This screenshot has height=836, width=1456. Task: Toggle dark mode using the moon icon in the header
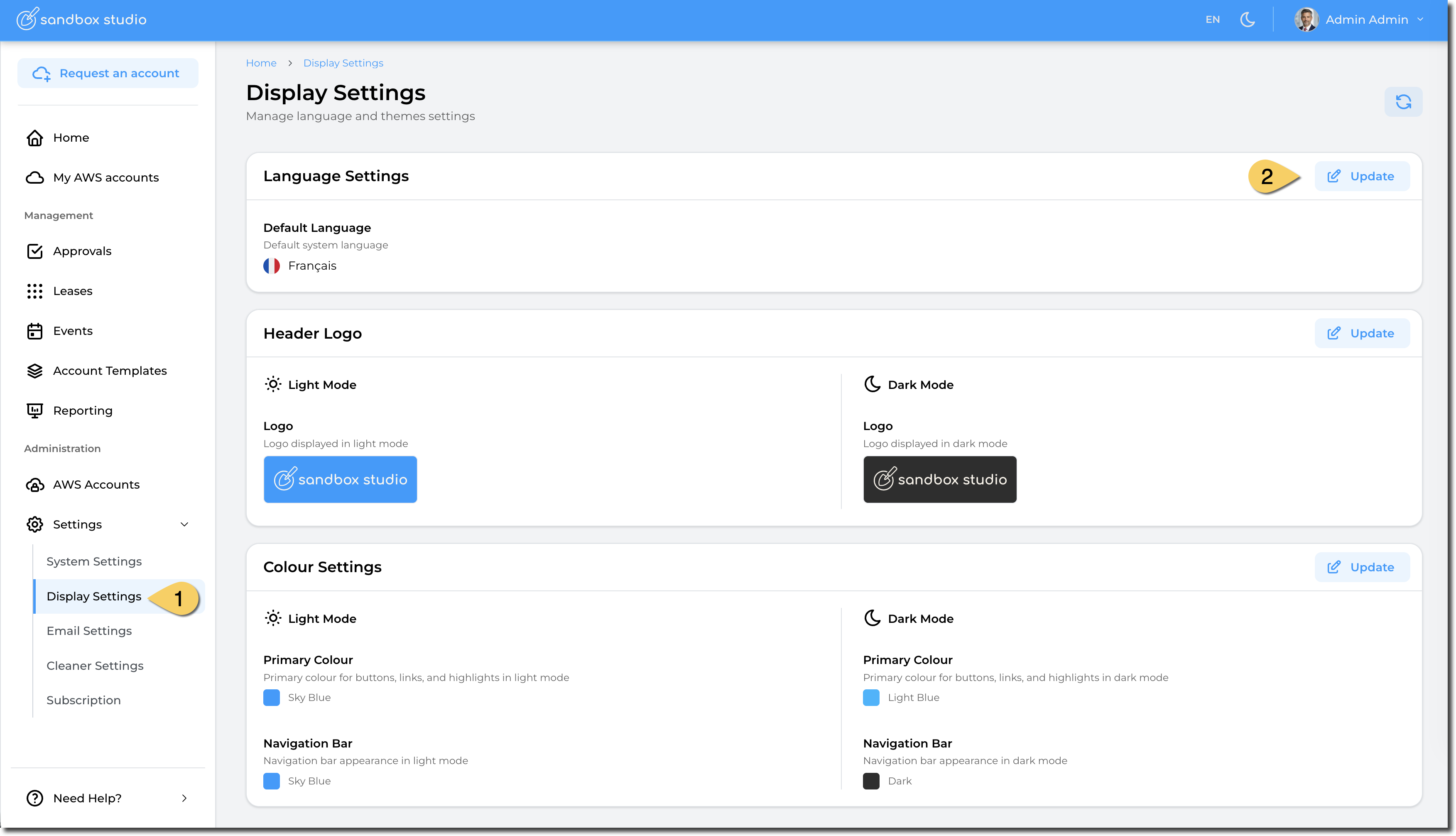[1247, 20]
